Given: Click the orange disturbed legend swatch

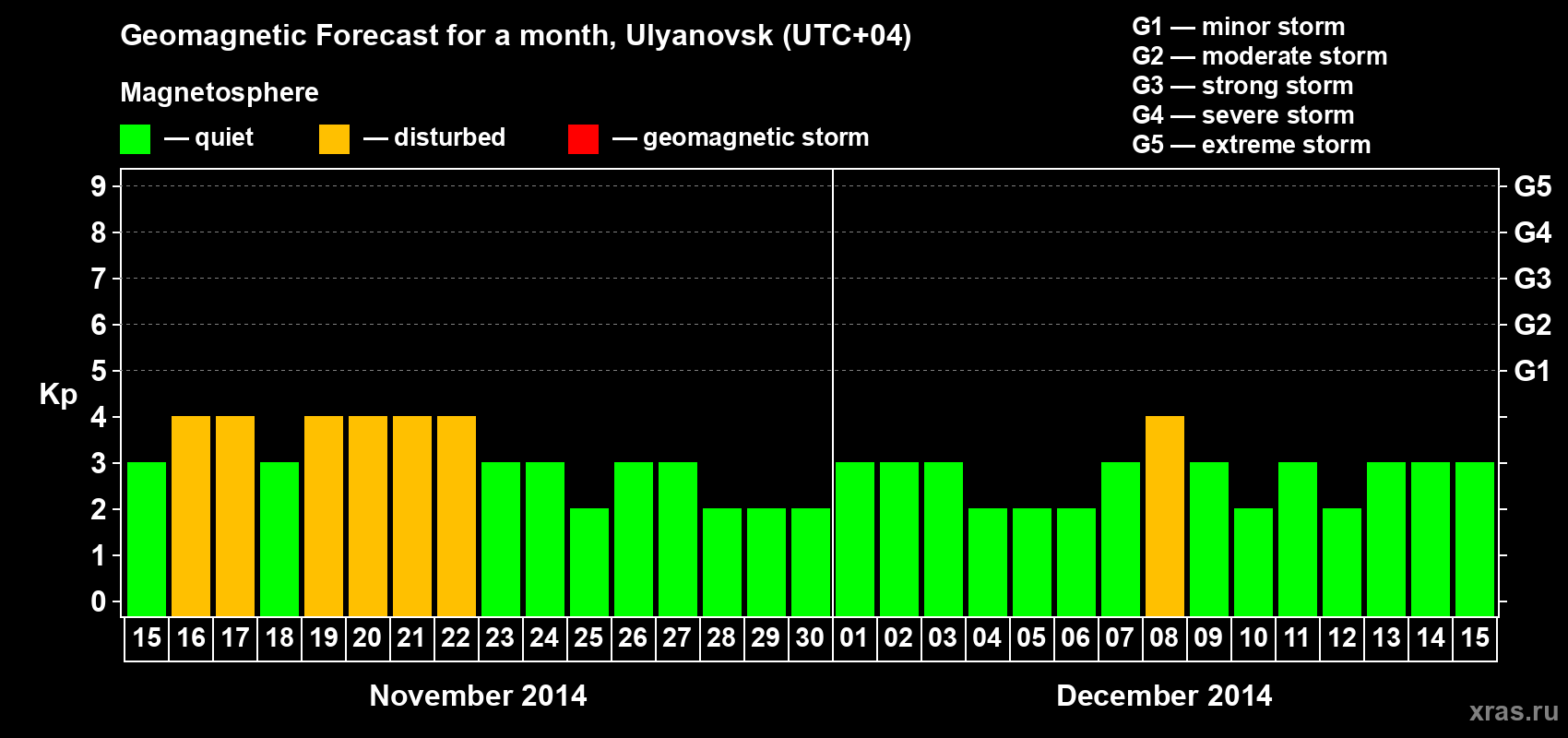Looking at the screenshot, I should point(334,139).
